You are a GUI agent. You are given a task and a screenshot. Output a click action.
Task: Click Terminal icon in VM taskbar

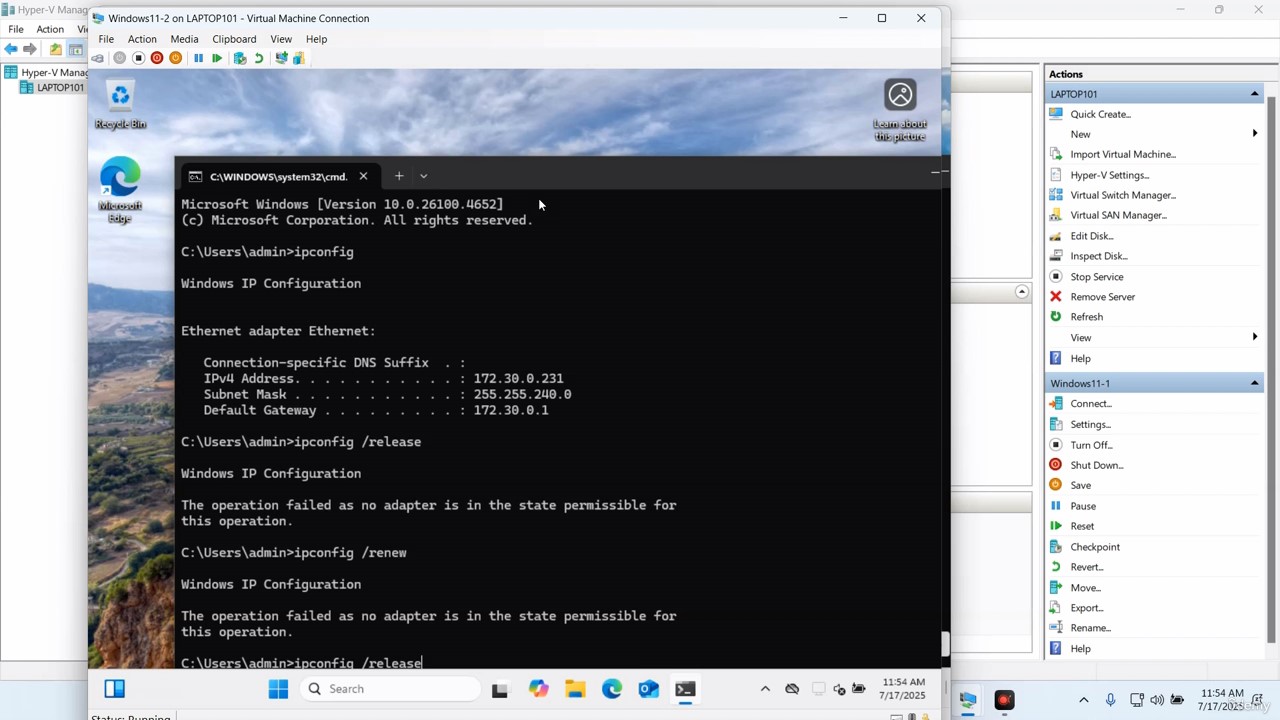(685, 689)
